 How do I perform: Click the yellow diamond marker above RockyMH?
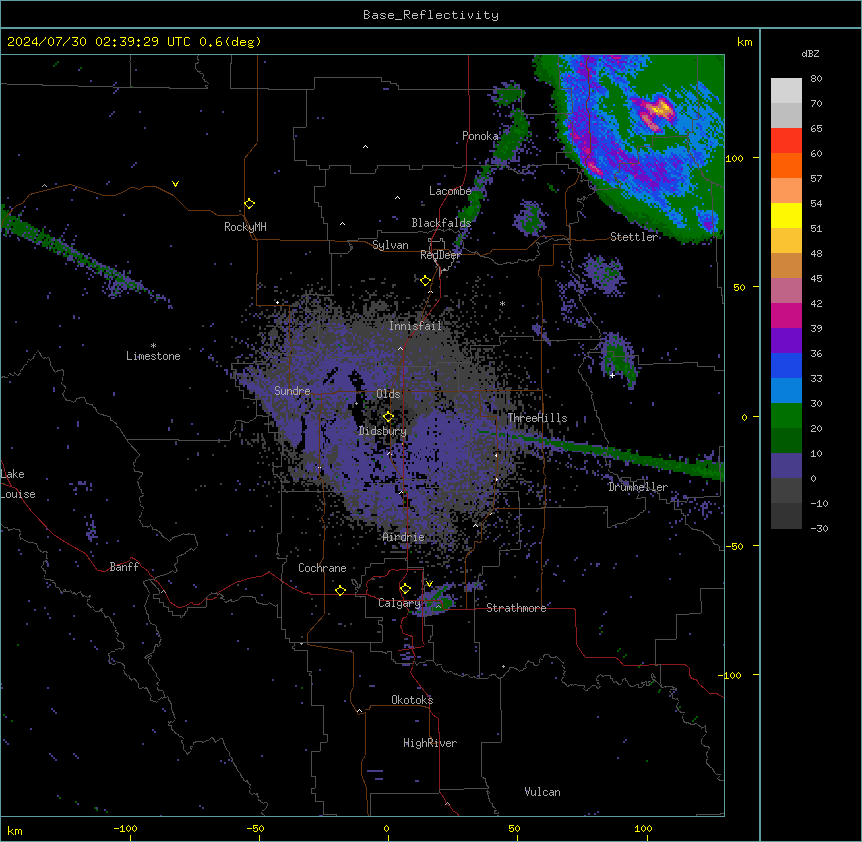click(249, 204)
